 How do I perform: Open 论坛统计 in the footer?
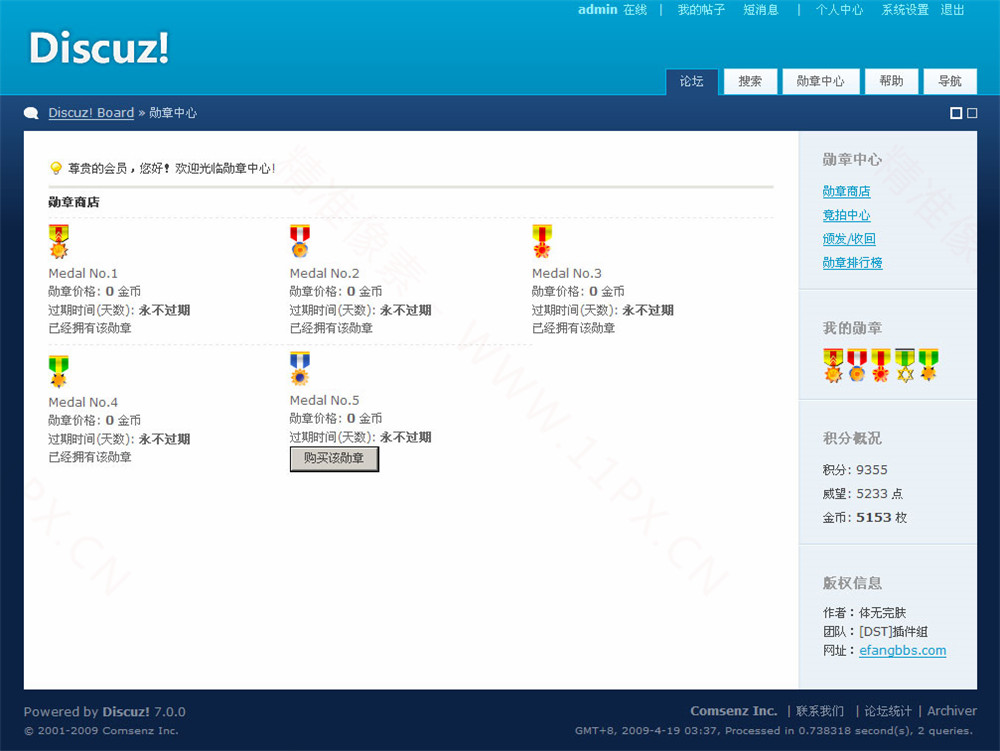[x=888, y=711]
